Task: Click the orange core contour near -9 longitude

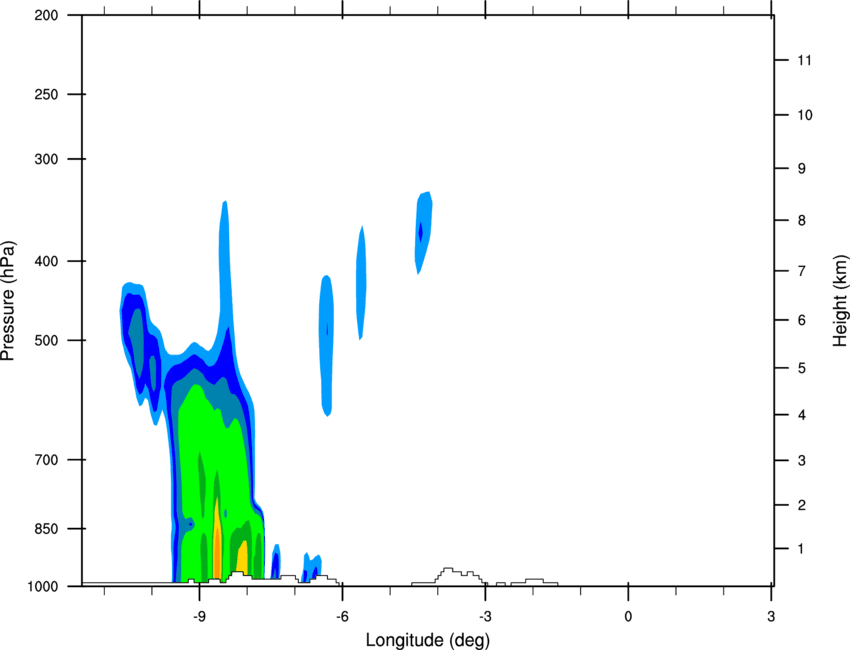Action: click(x=217, y=553)
